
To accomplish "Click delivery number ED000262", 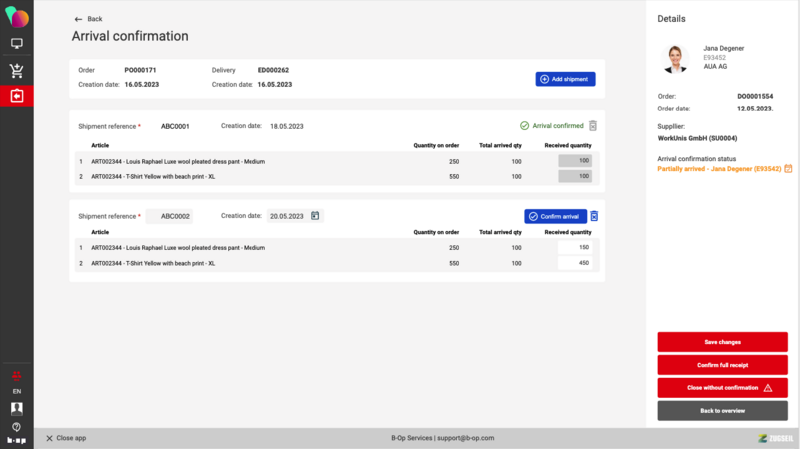I will click(x=273, y=70).
